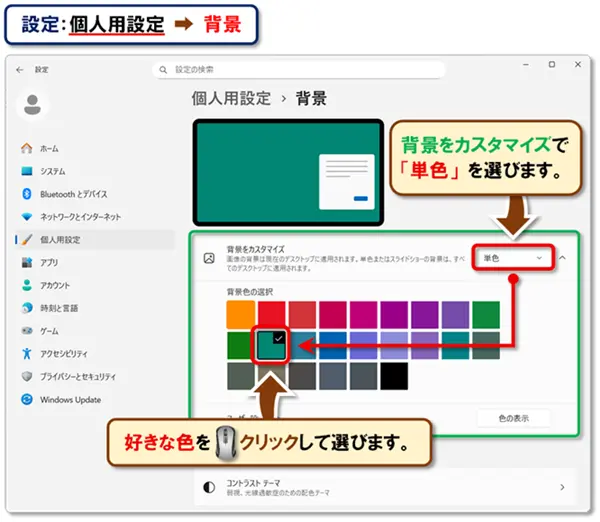Click 個人用設定 breadcrumb link
The height and width of the screenshot is (522, 600).
(x=231, y=98)
